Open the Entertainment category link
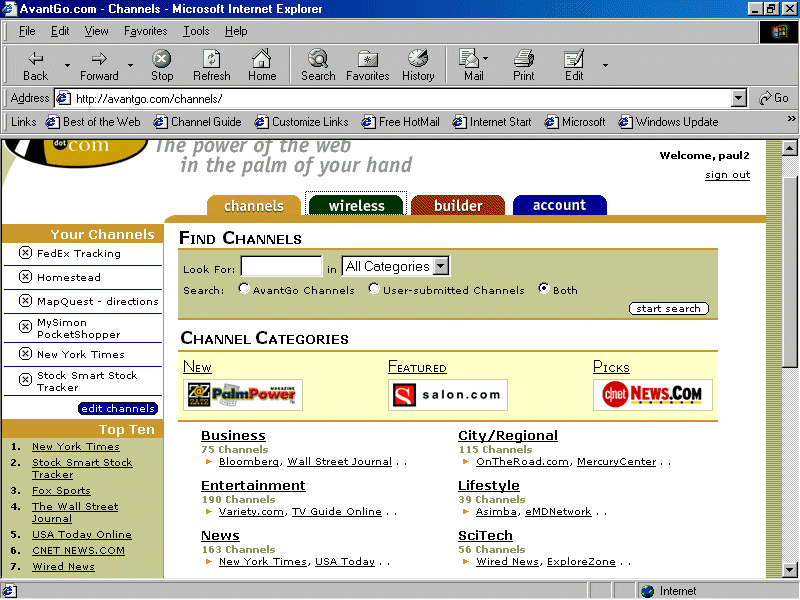The image size is (800, 600). [253, 485]
